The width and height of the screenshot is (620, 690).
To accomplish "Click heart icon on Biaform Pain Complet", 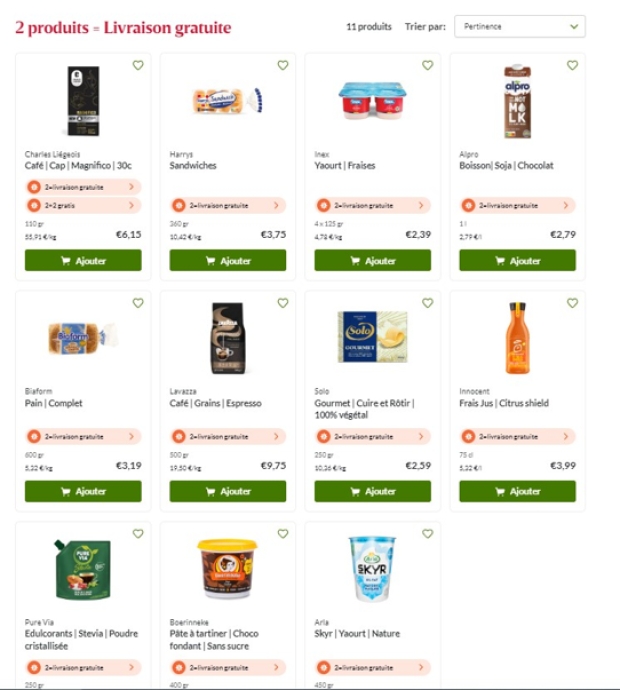I will click(138, 303).
